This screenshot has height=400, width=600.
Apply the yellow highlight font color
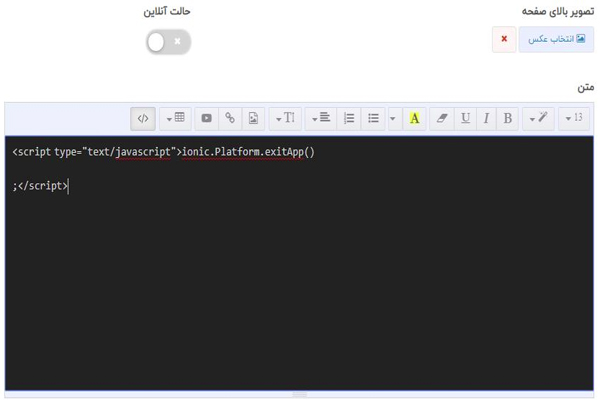[414, 119]
